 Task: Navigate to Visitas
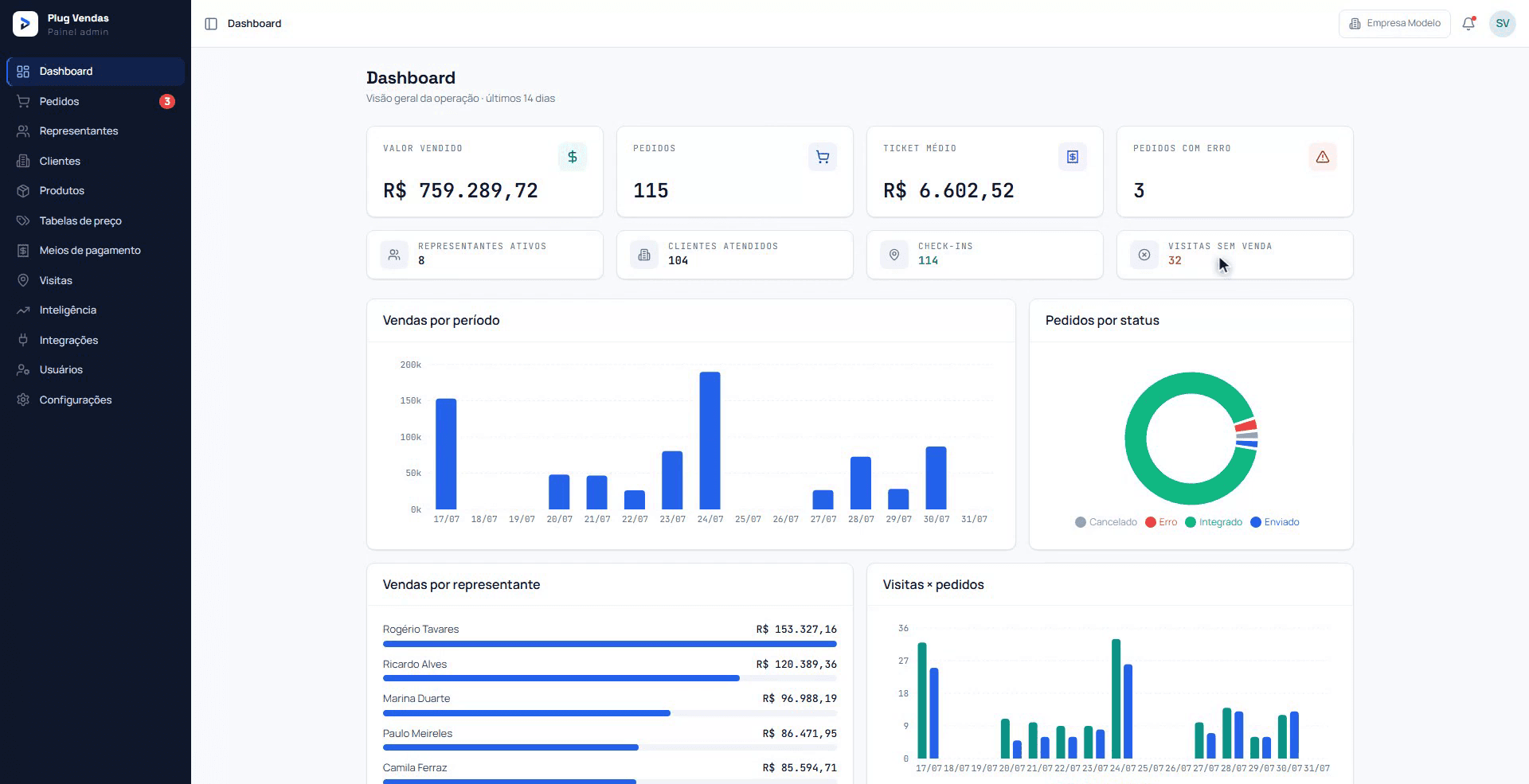[96, 280]
